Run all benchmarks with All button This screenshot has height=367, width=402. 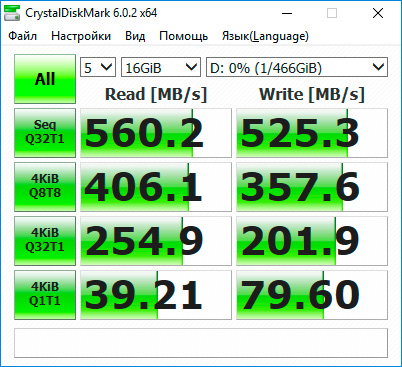[45, 79]
